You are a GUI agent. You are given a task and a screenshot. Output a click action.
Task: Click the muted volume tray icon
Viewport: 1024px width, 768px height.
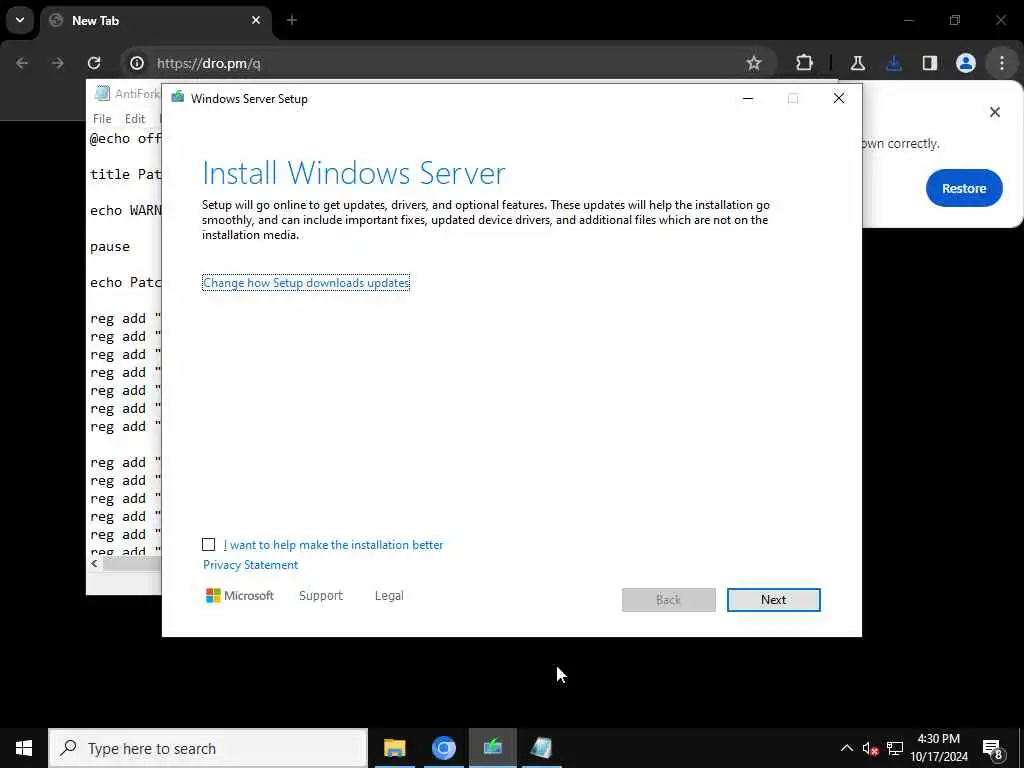pos(870,748)
